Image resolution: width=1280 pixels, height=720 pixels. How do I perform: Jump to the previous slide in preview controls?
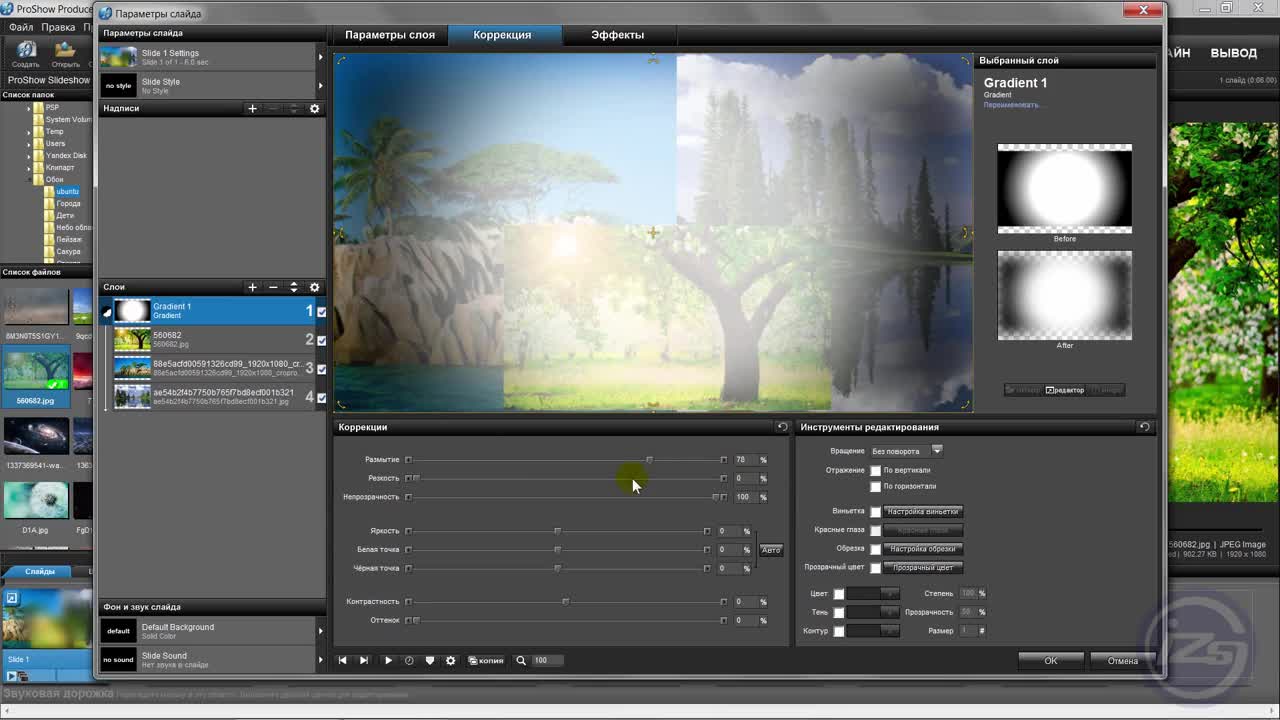click(342, 660)
